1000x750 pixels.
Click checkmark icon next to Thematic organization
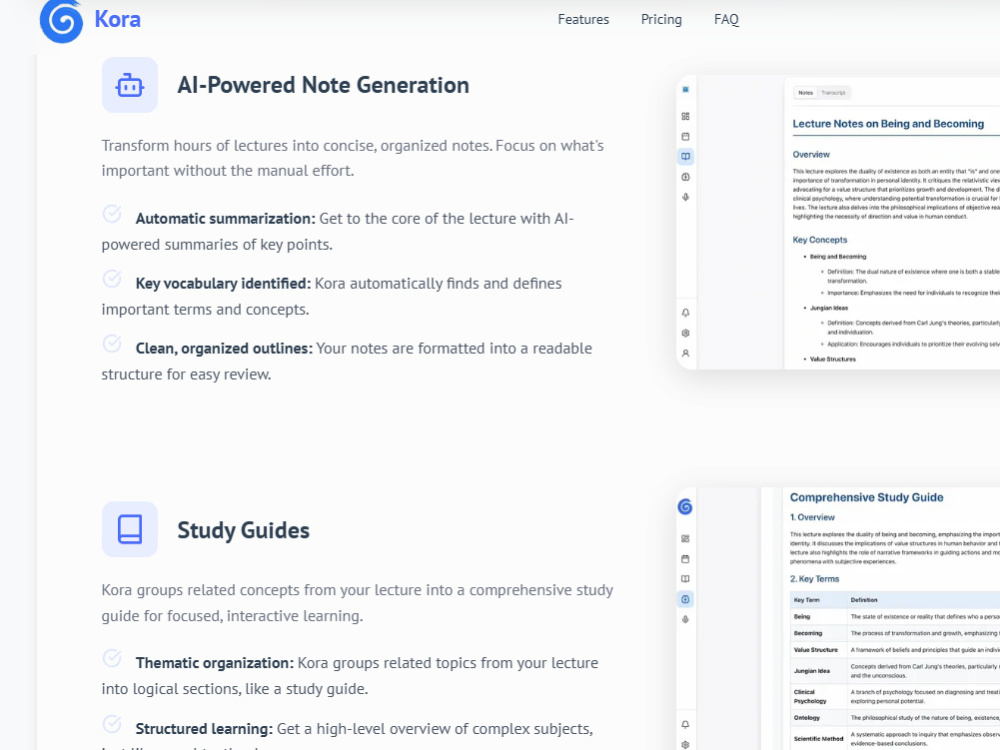coord(112,658)
